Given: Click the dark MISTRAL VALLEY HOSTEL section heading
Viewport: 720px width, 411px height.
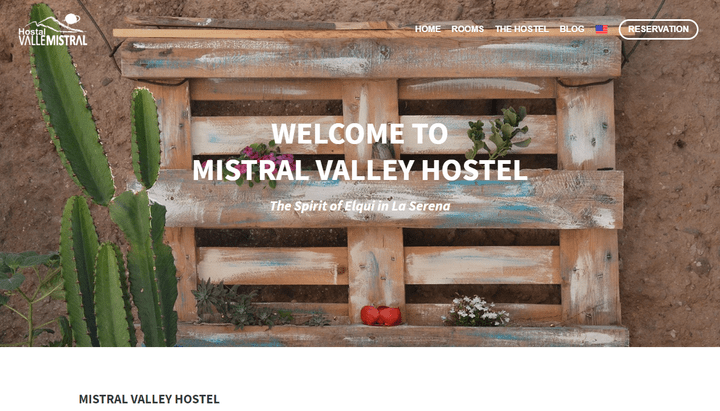Looking at the screenshot, I should 149,399.
